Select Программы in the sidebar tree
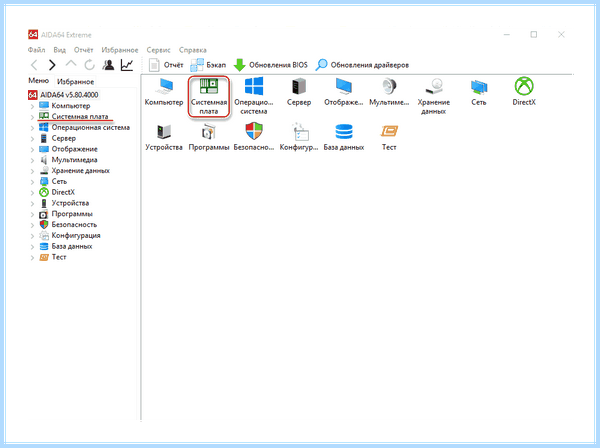600x448 pixels. point(66,213)
